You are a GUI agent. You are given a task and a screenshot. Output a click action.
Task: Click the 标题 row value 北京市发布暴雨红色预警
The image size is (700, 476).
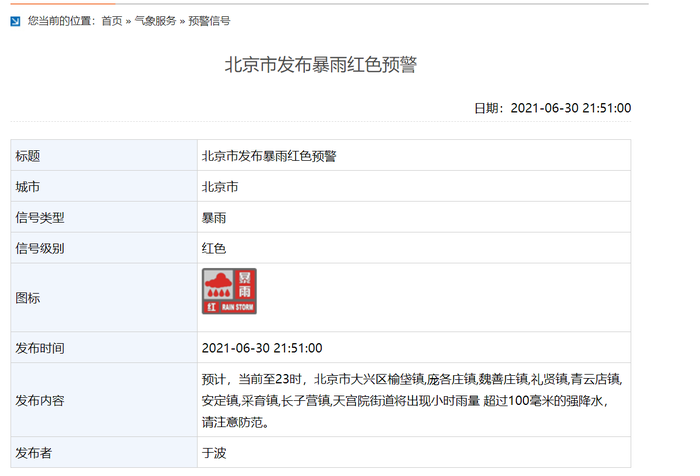pyautogui.click(x=269, y=156)
